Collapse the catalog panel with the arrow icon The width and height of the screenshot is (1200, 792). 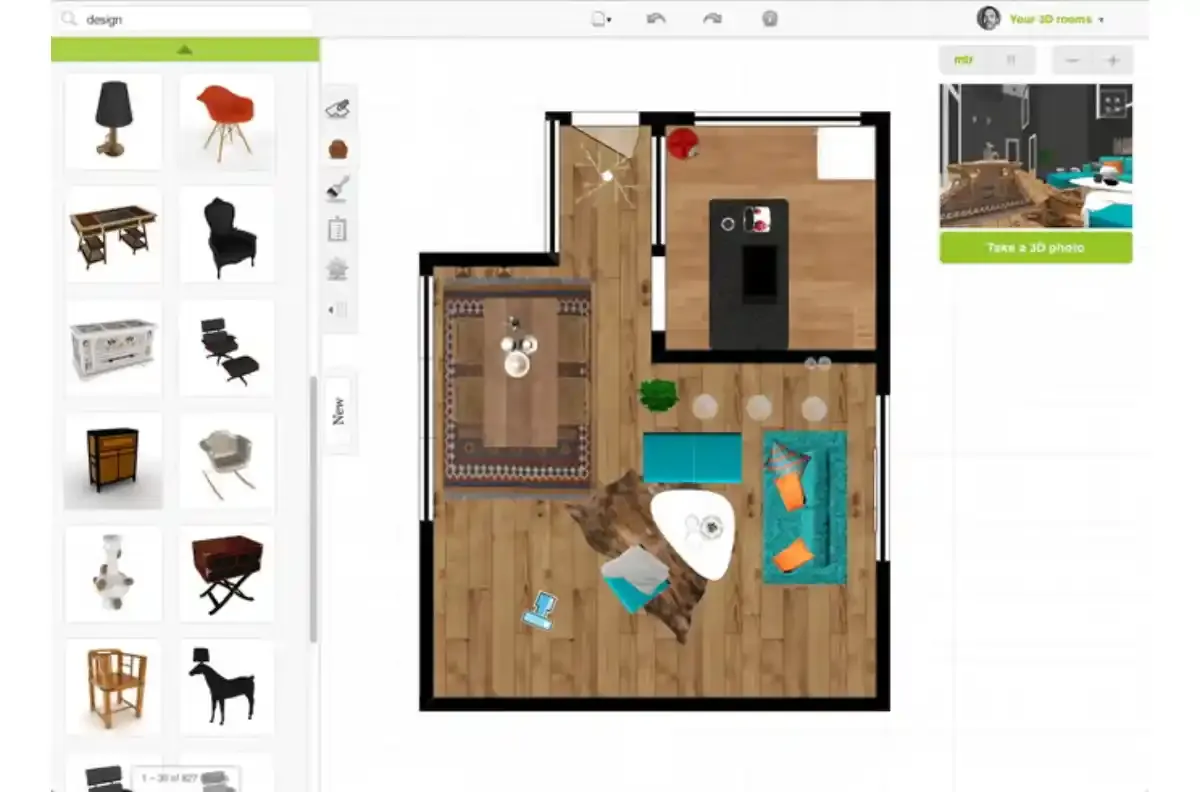(x=337, y=310)
